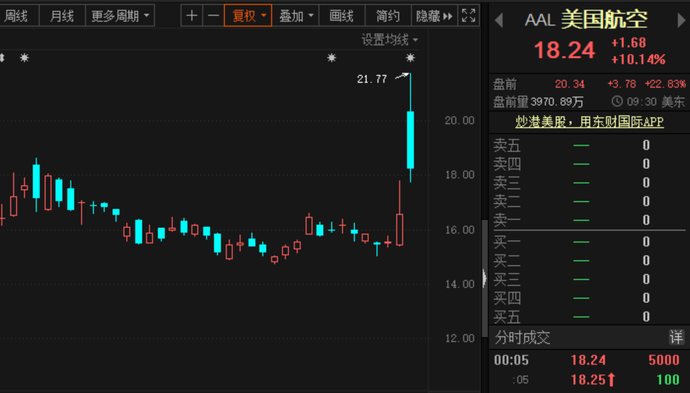
Task: Zoom in chart with plus button
Action: pyautogui.click(x=191, y=16)
